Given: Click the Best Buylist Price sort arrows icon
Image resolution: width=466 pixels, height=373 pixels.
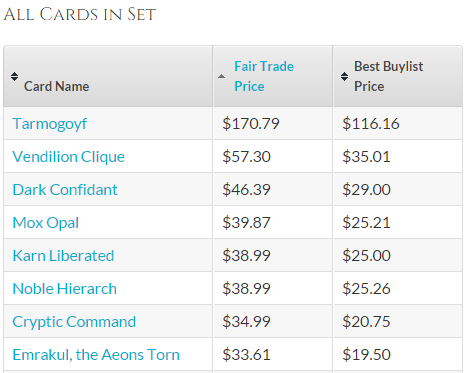Looking at the screenshot, I should pos(344,76).
